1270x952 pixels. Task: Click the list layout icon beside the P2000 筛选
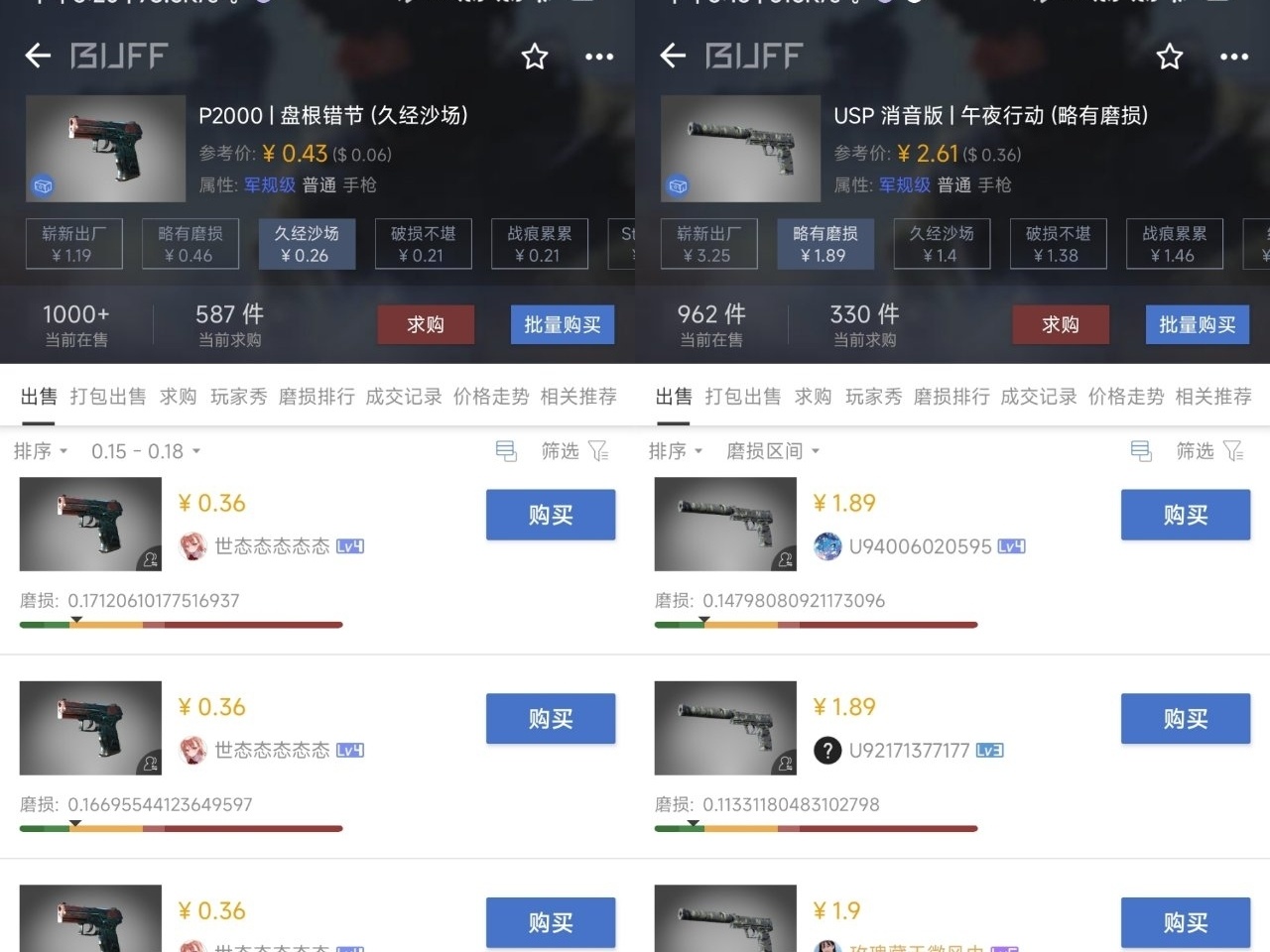[506, 451]
